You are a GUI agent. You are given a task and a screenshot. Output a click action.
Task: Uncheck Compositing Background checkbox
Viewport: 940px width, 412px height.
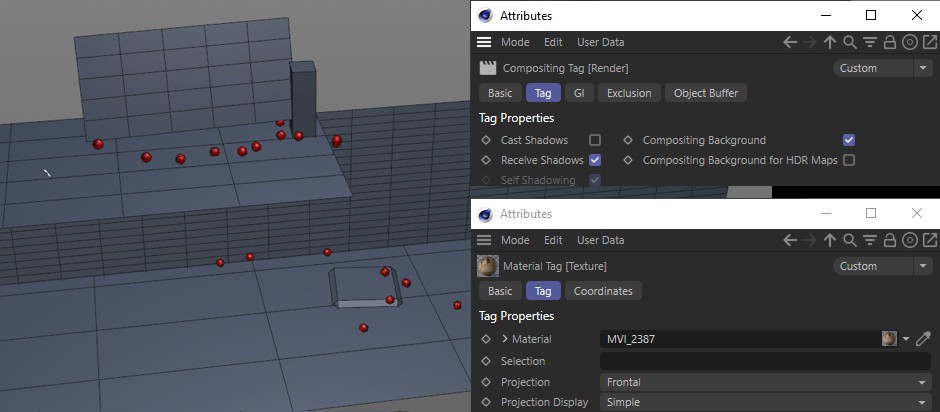(849, 140)
